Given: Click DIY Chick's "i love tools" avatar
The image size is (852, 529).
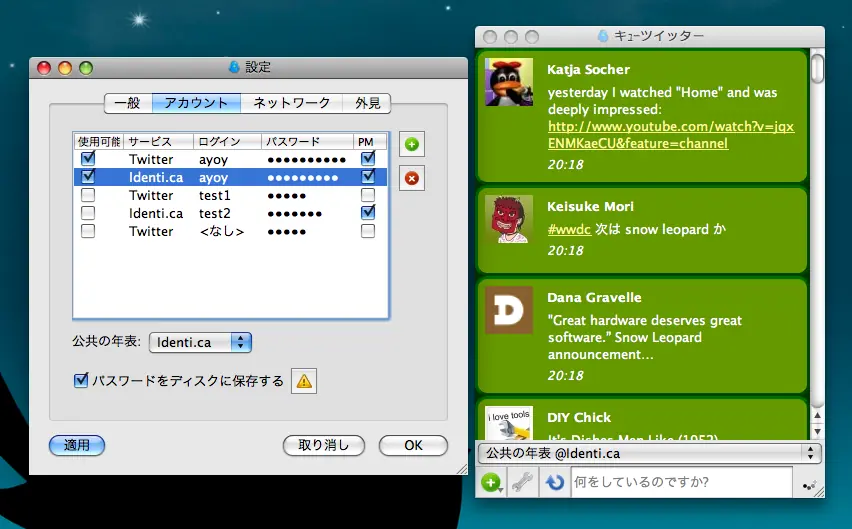Looking at the screenshot, I should coord(509,423).
